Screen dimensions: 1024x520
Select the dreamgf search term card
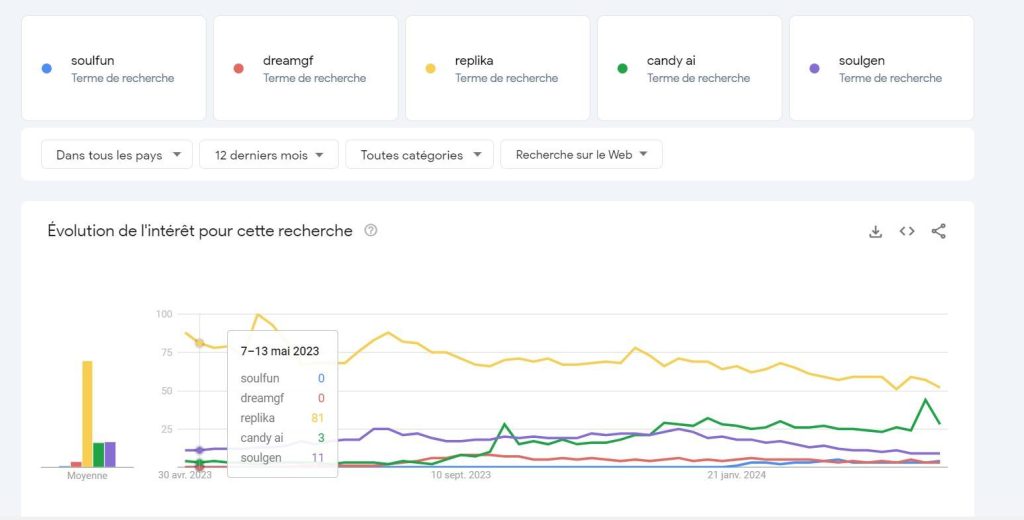(x=306, y=68)
